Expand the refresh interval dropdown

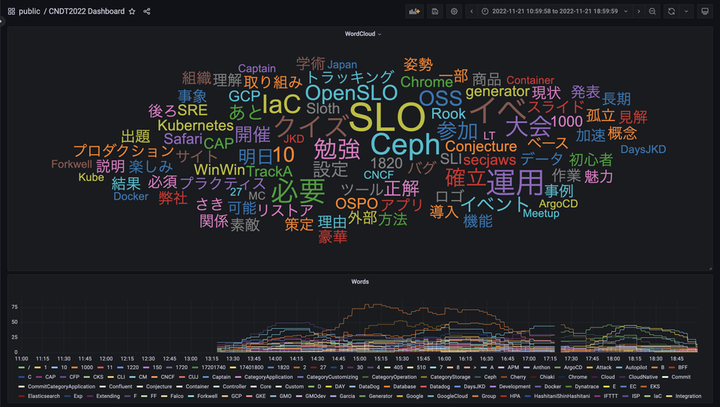click(684, 11)
